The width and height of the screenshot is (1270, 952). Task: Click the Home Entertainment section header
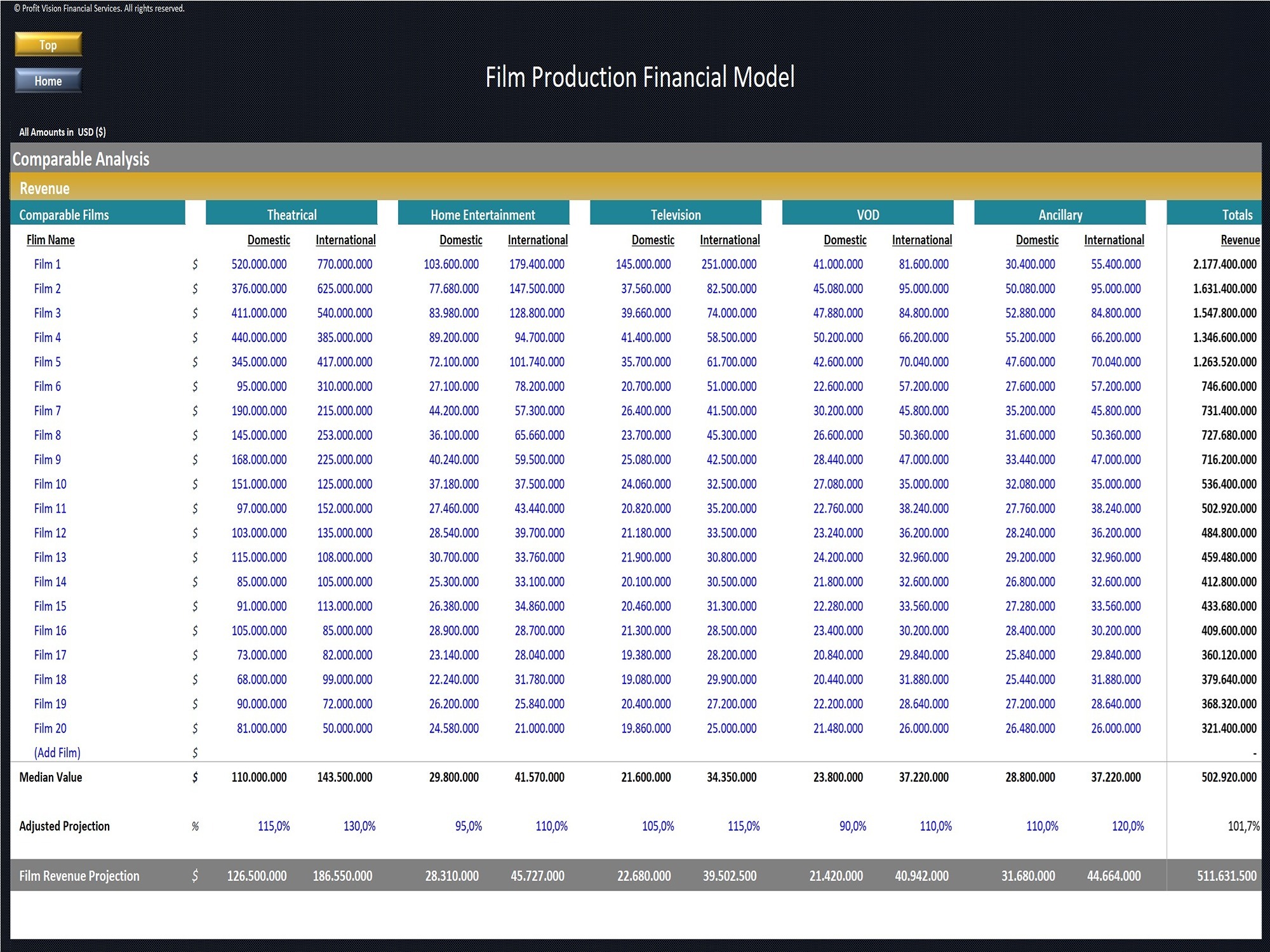tap(483, 214)
